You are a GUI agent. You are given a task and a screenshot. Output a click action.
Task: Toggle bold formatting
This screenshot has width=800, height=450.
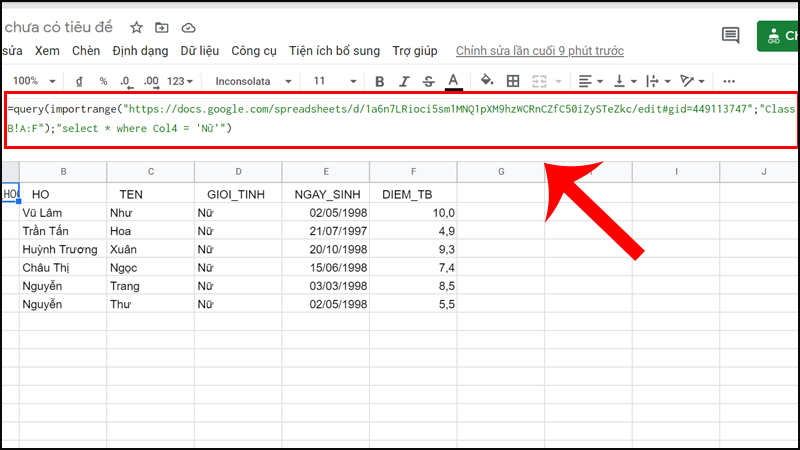coord(379,81)
